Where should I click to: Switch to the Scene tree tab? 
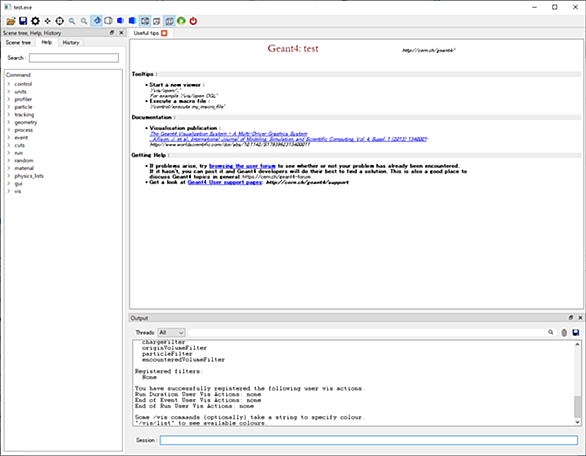[x=18, y=43]
